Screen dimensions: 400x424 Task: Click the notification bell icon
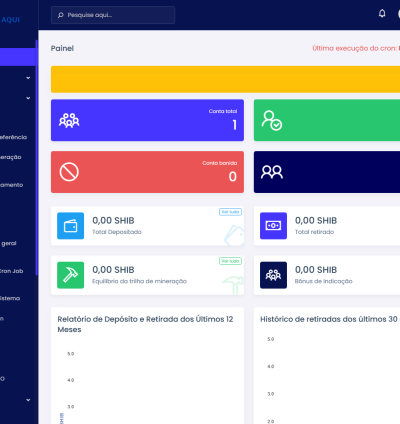(x=382, y=13)
